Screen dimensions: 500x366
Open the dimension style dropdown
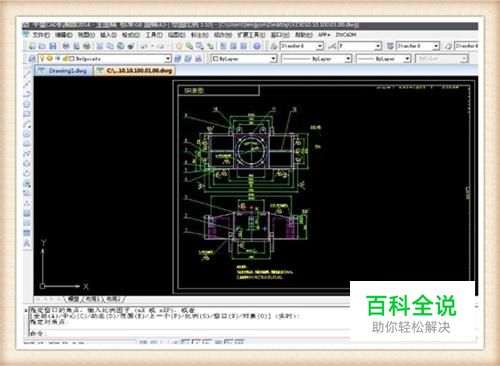(378, 46)
